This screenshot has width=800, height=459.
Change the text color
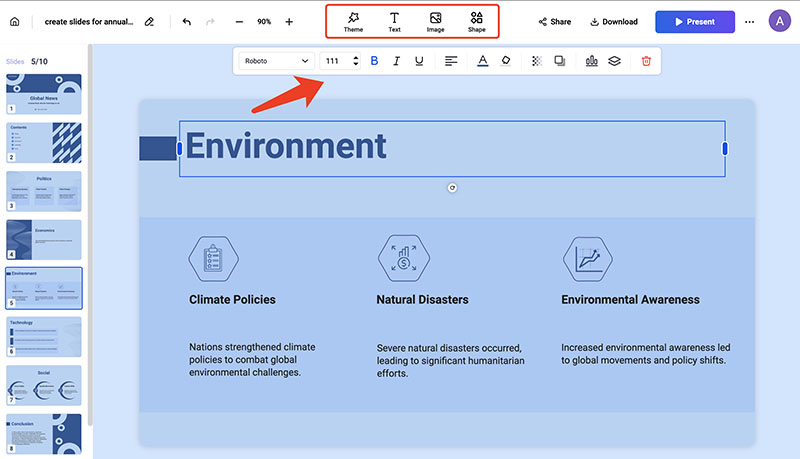[483, 61]
